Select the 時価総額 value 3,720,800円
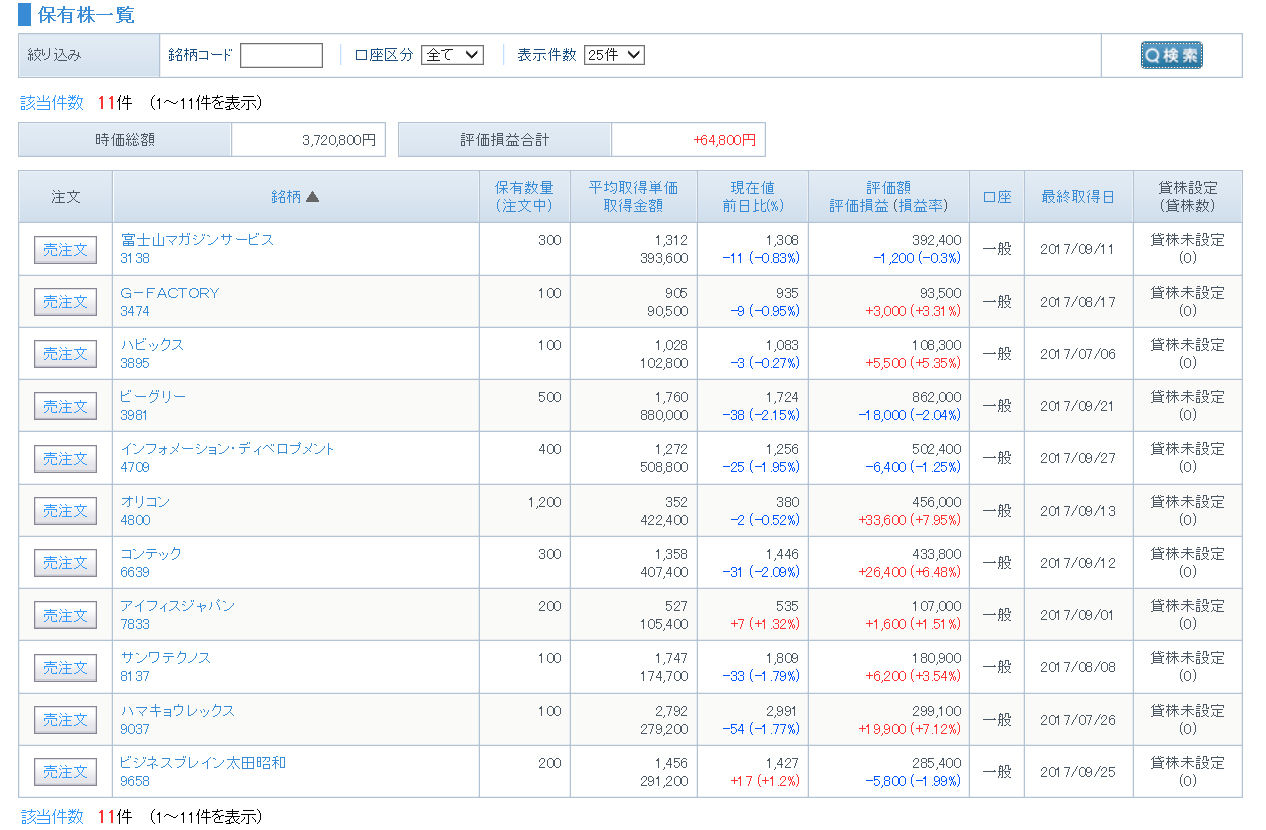 point(339,141)
